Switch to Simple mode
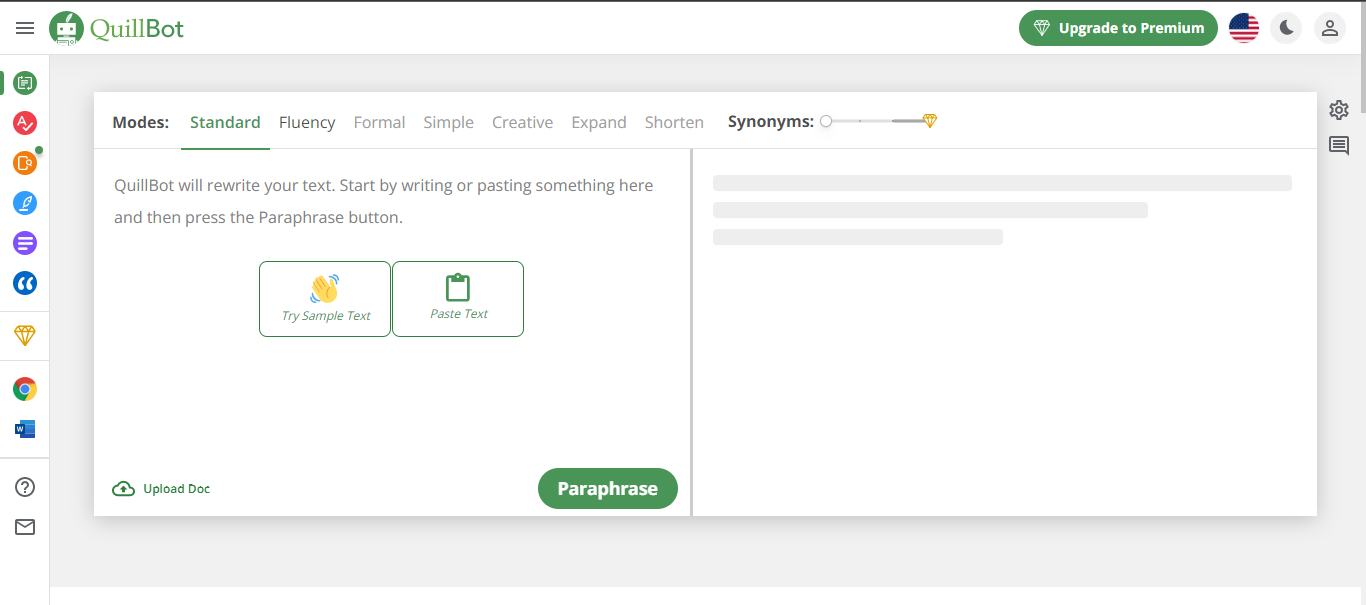The width and height of the screenshot is (1366, 605). (x=448, y=122)
